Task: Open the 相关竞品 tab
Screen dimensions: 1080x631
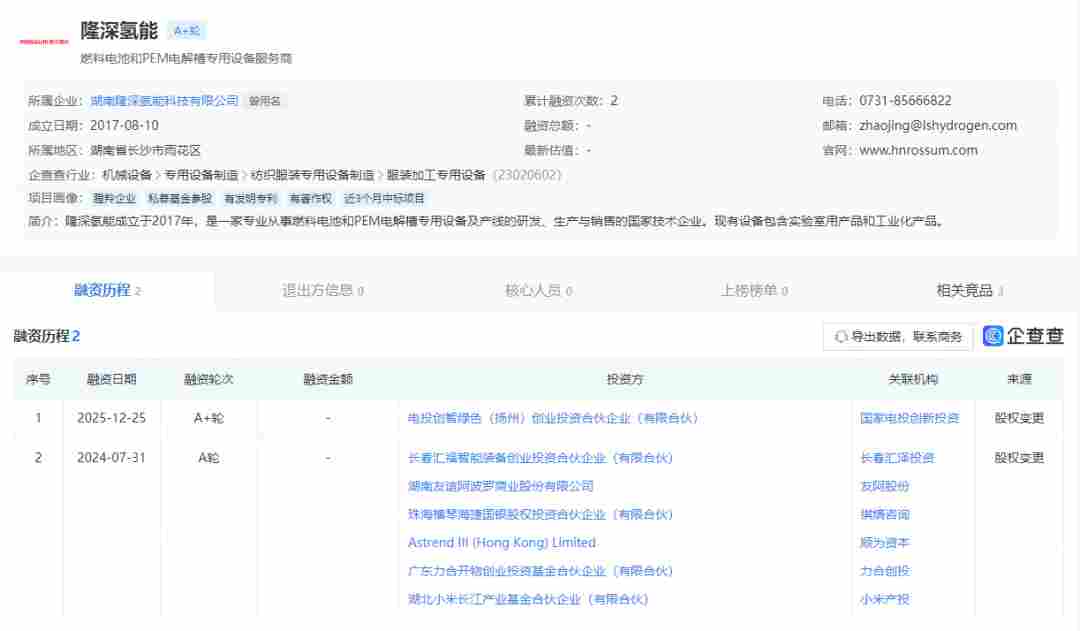Action: (965, 290)
